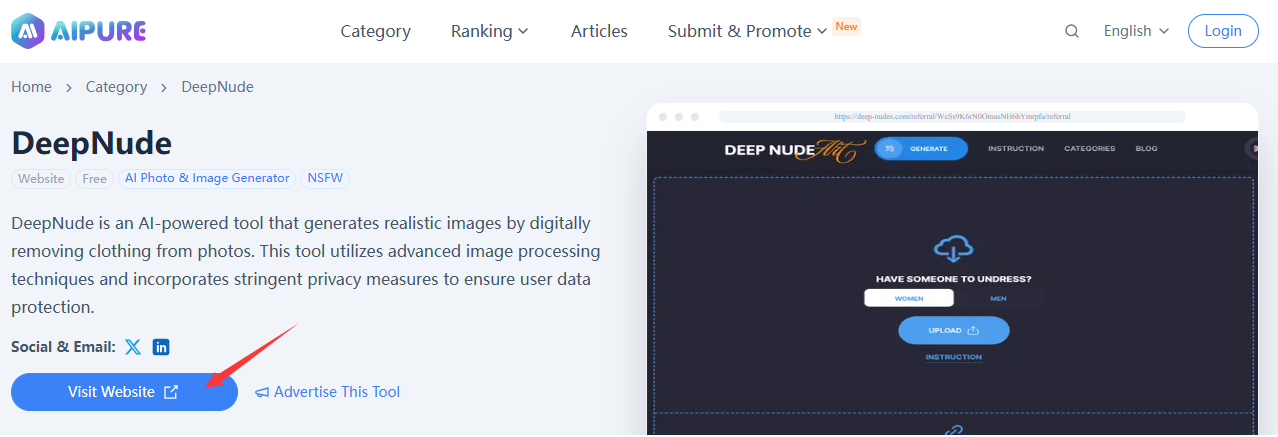The width and height of the screenshot is (1278, 437).
Task: Open the search magnifier icon
Action: 1072,31
